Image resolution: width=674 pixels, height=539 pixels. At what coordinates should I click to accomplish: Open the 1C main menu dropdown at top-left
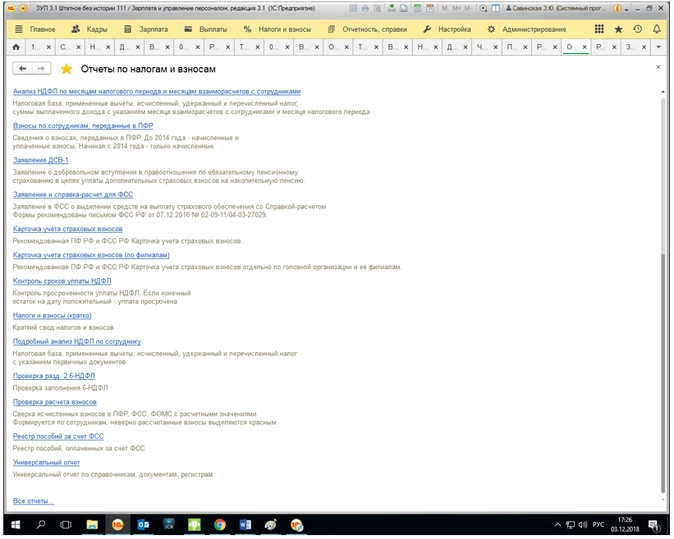tap(23, 9)
